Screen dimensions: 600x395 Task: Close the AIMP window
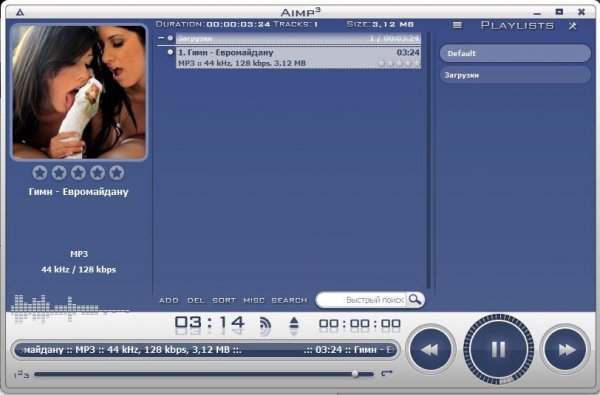coord(581,12)
